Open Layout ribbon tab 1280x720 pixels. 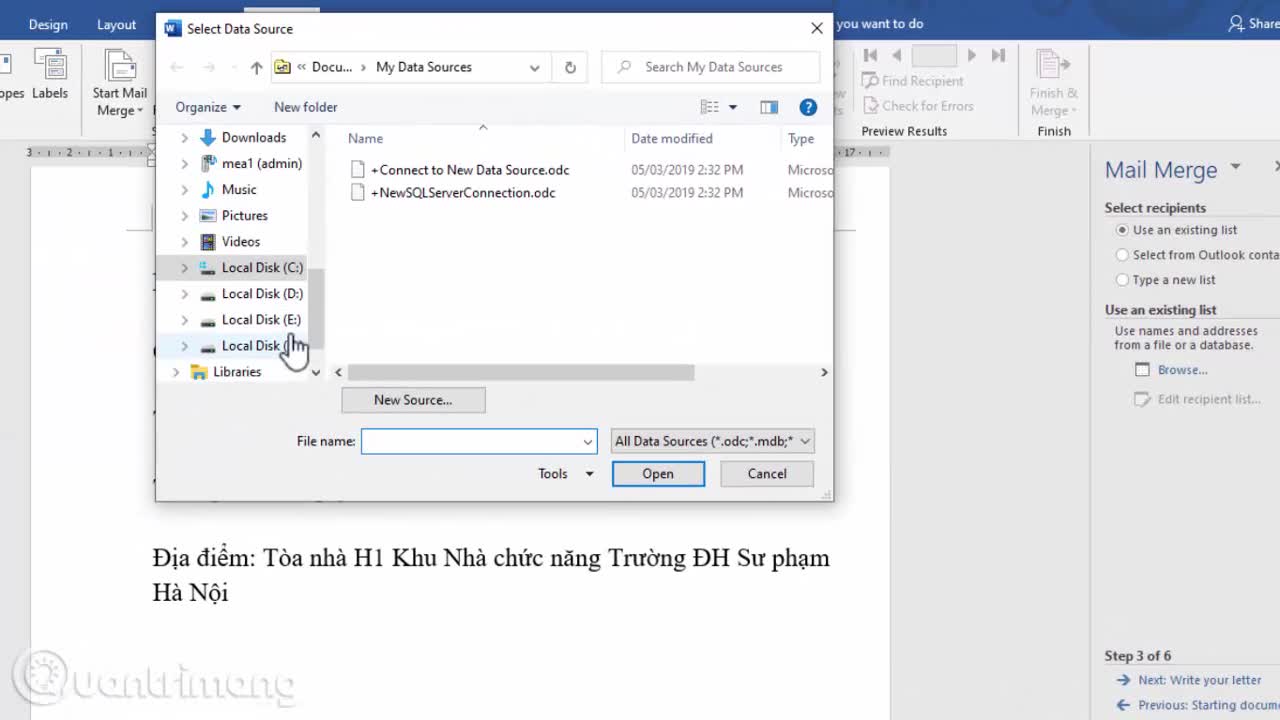point(116,24)
